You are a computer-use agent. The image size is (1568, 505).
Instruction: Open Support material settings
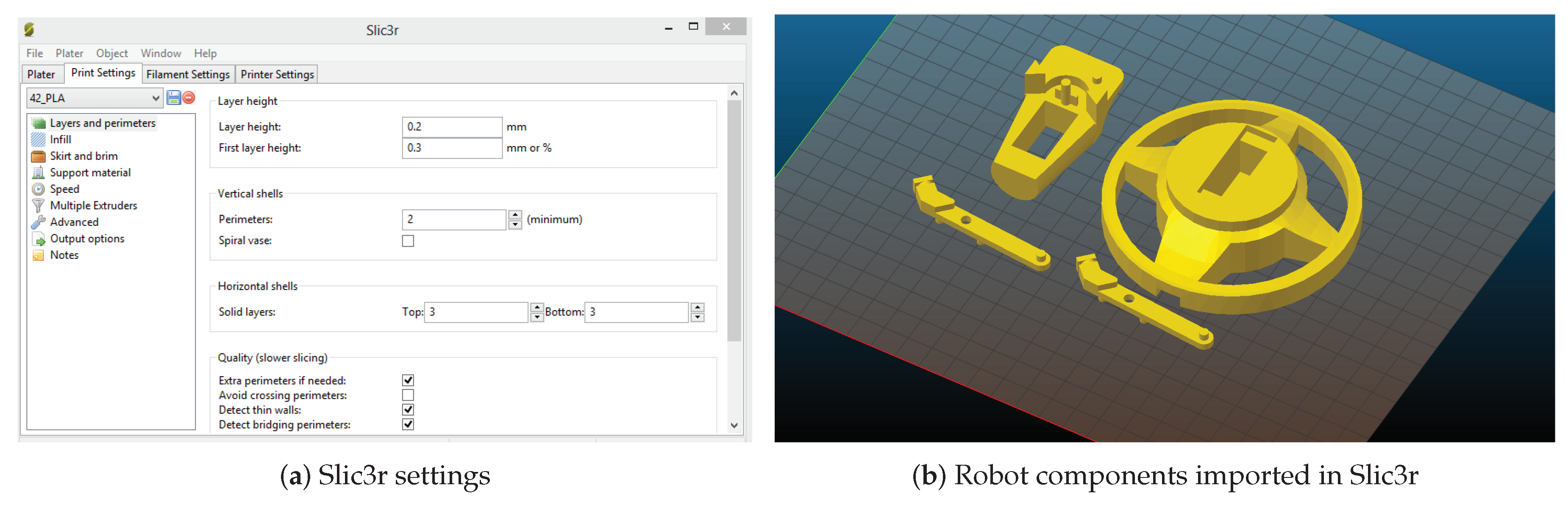90,172
